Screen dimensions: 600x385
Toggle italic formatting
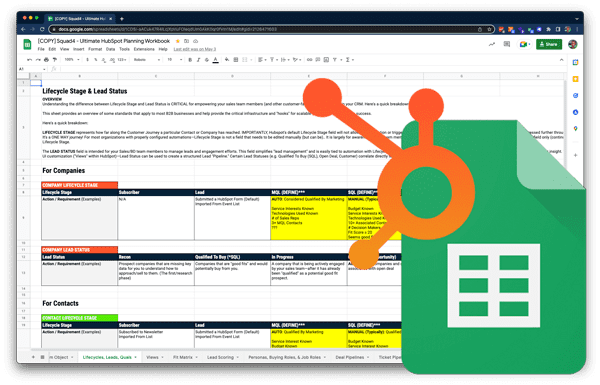(198, 60)
